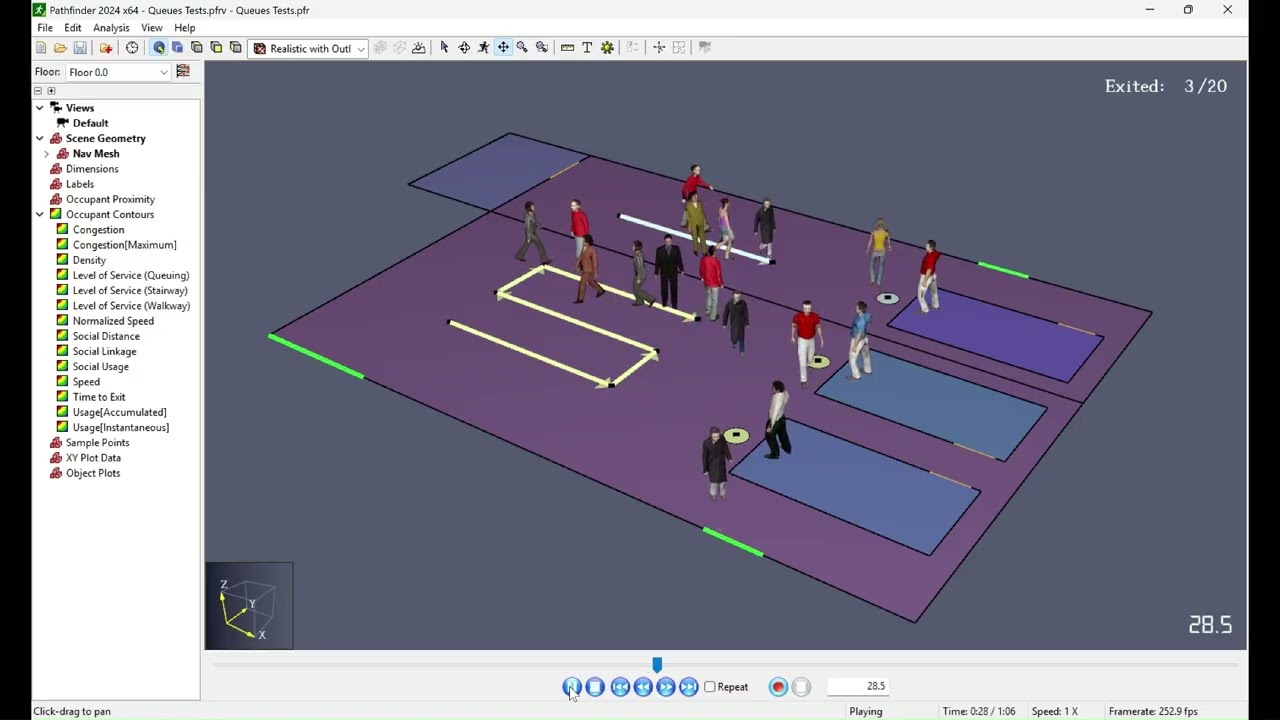Open the Edit menu
The height and width of the screenshot is (720, 1280).
(x=73, y=28)
